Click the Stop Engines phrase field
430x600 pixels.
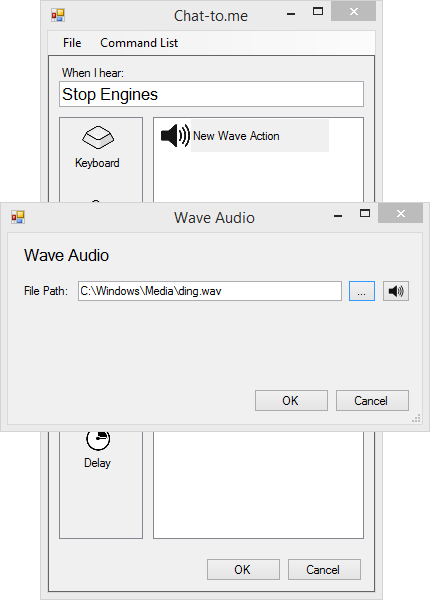212,94
